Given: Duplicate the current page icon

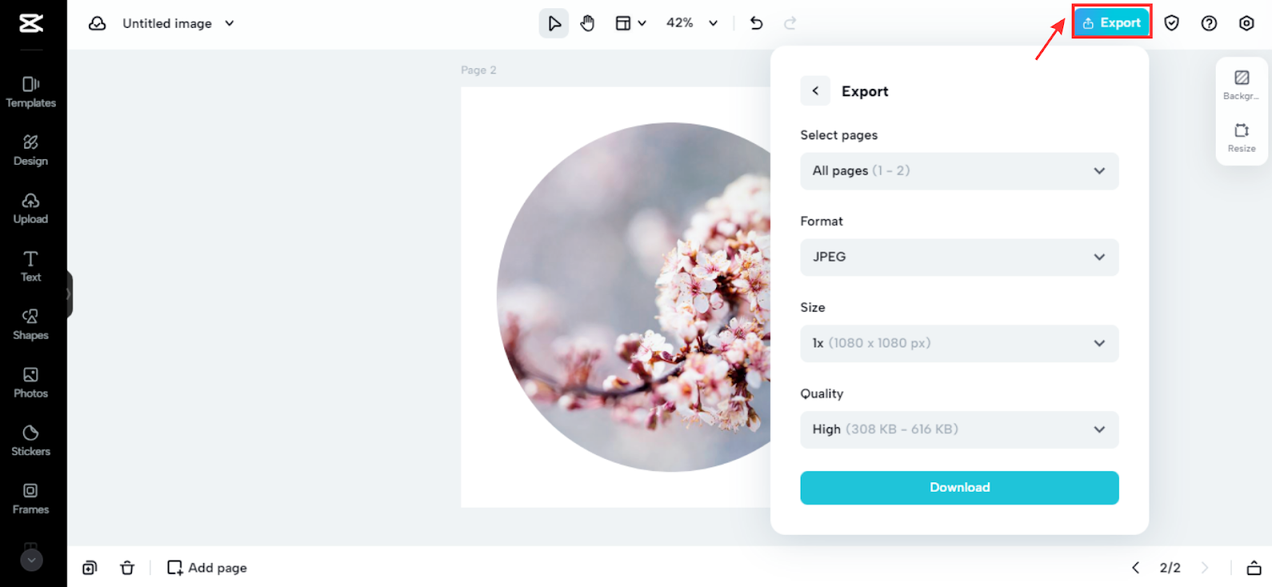Looking at the screenshot, I should click(x=90, y=568).
